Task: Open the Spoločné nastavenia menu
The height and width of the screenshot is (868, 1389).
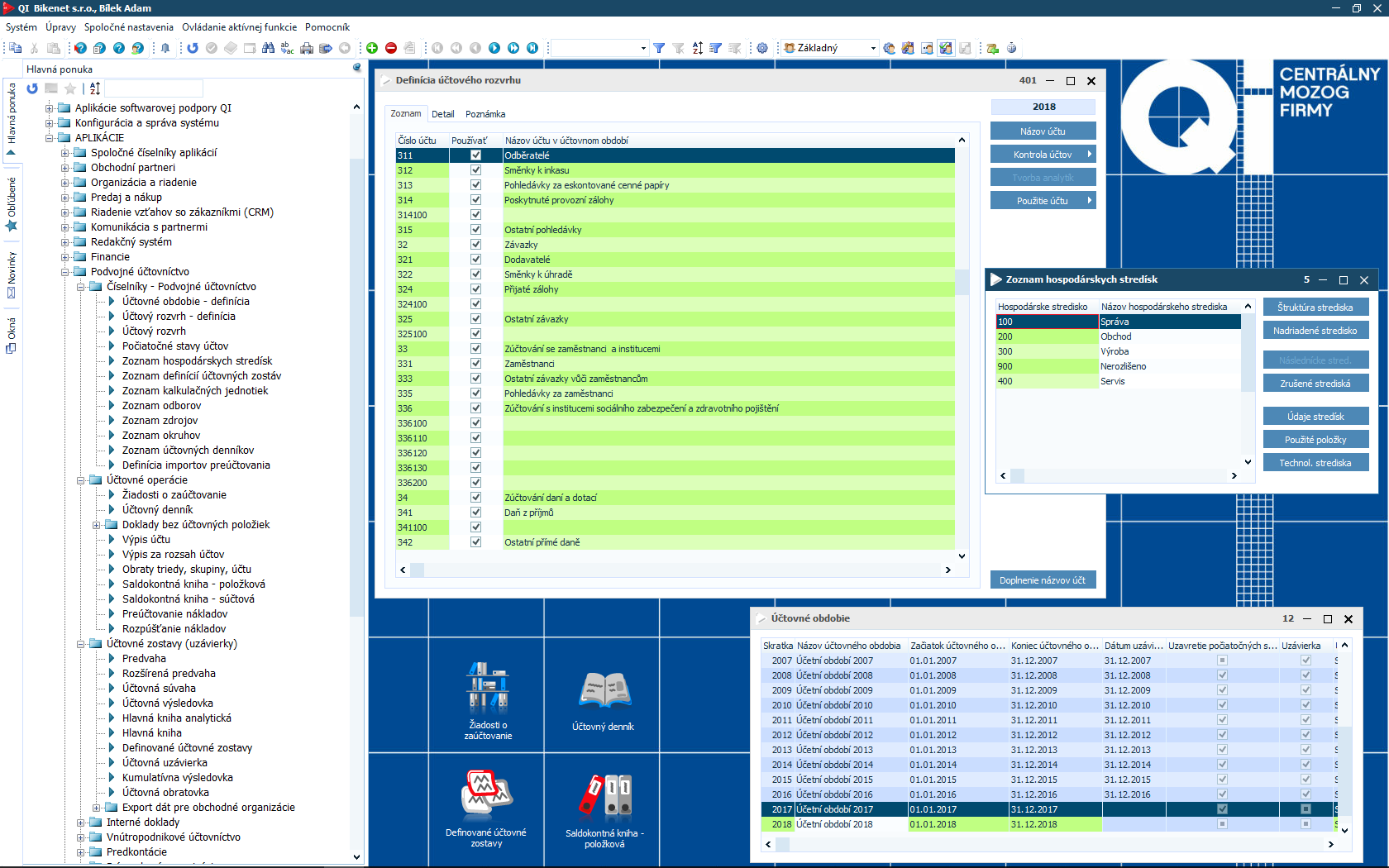Action: click(x=128, y=27)
